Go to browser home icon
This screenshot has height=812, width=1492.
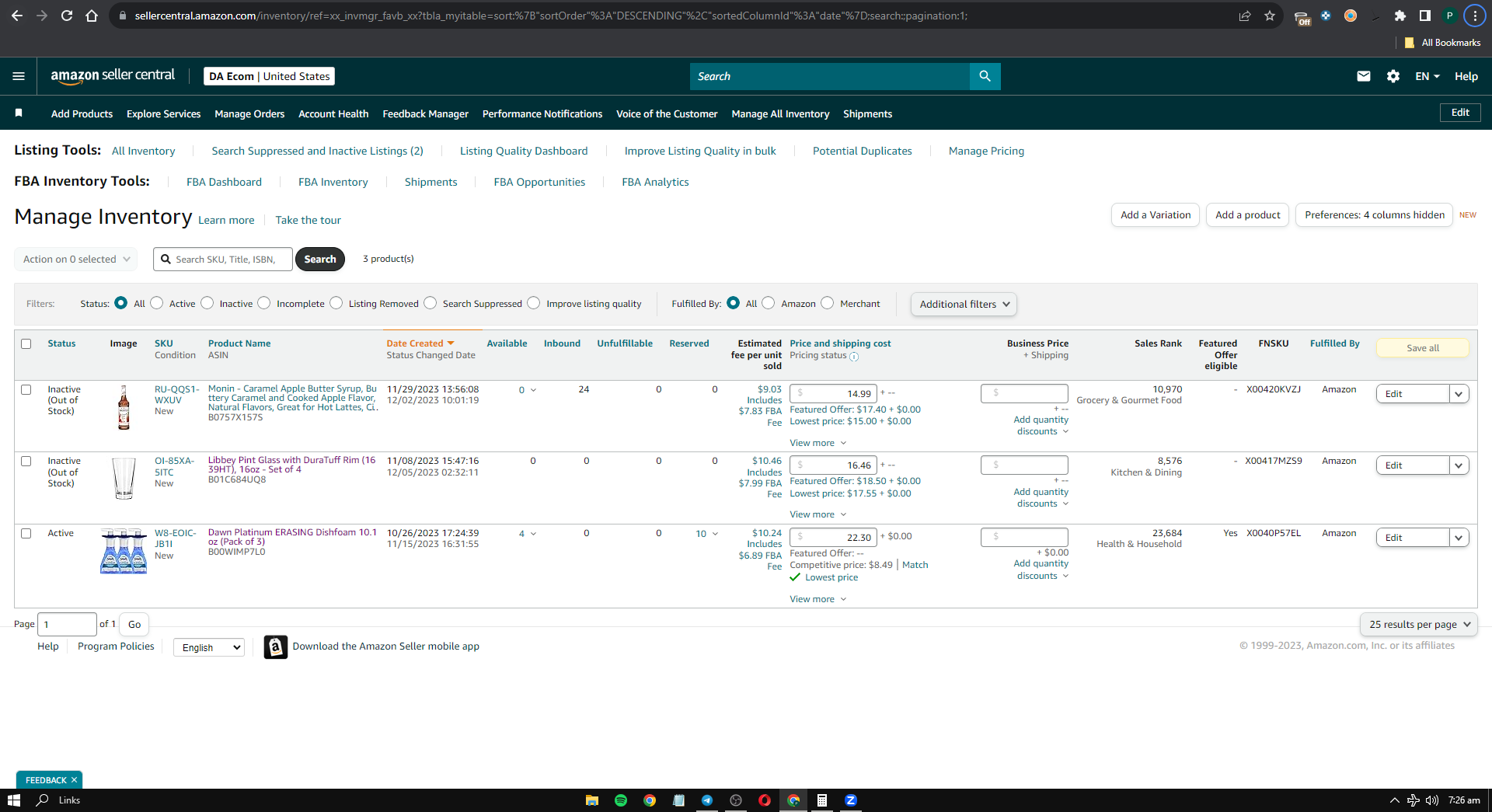tap(92, 16)
